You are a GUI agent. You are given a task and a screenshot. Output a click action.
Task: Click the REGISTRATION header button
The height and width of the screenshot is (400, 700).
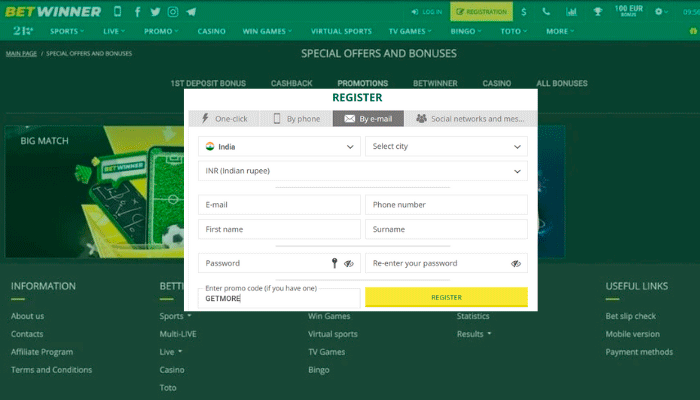[x=481, y=12]
